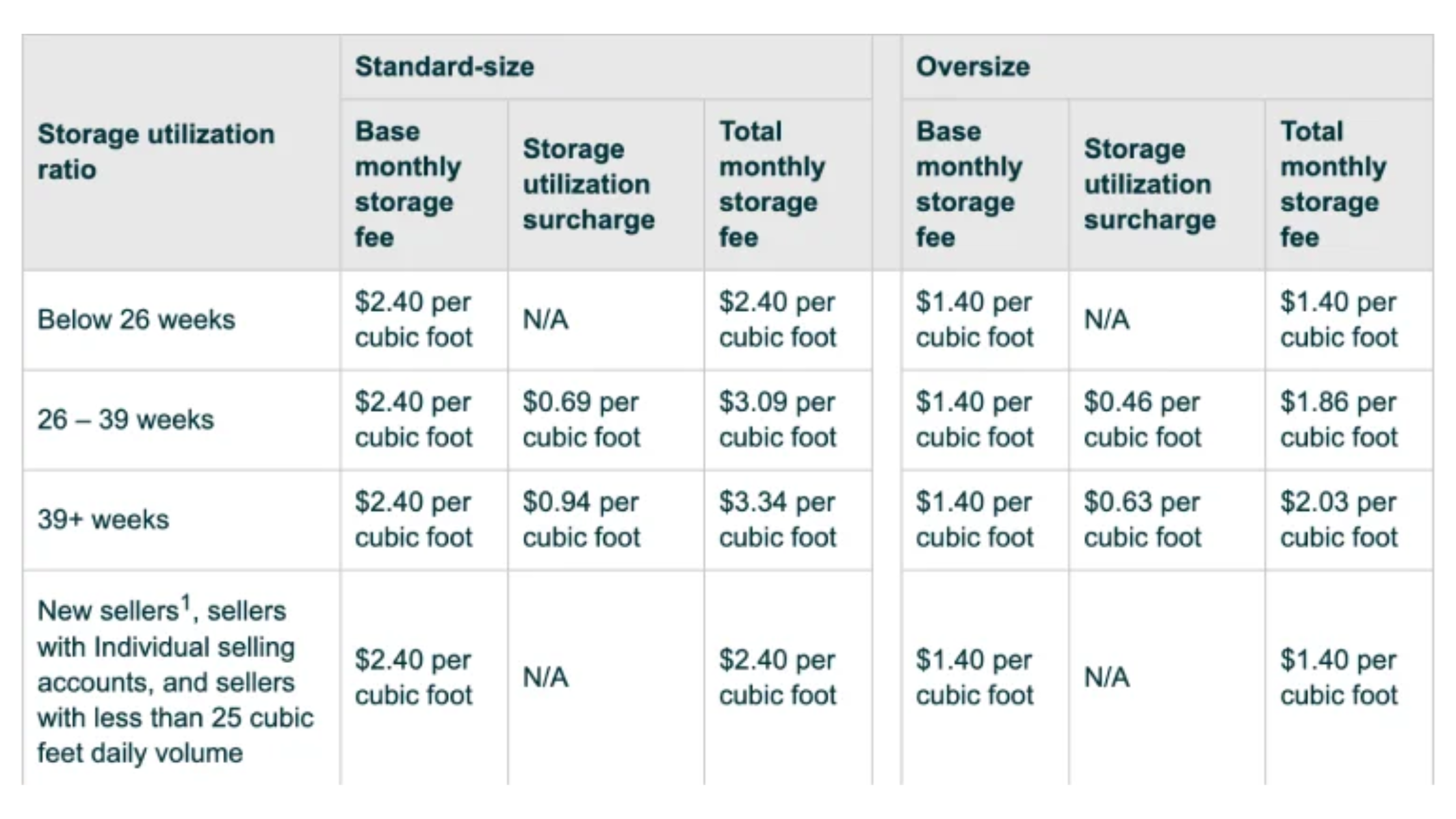
Task: Click the $3.34 per cubic foot total cell
Action: [x=777, y=520]
